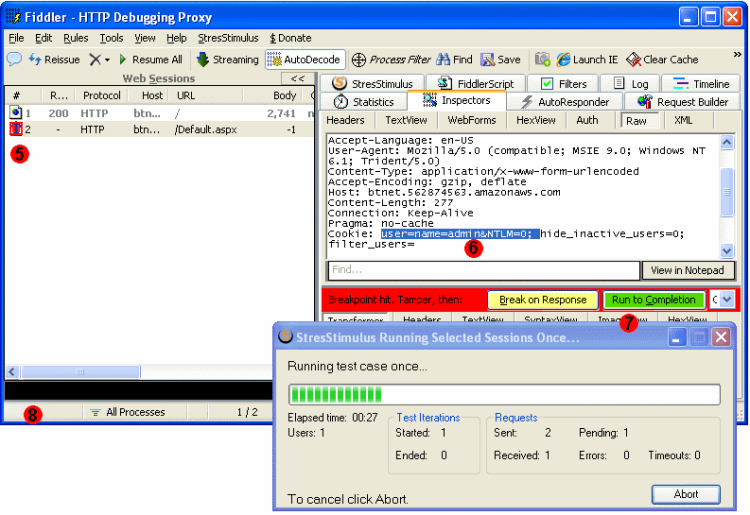Open the Remove dropdown arrow
750x515 pixels.
coord(107,60)
